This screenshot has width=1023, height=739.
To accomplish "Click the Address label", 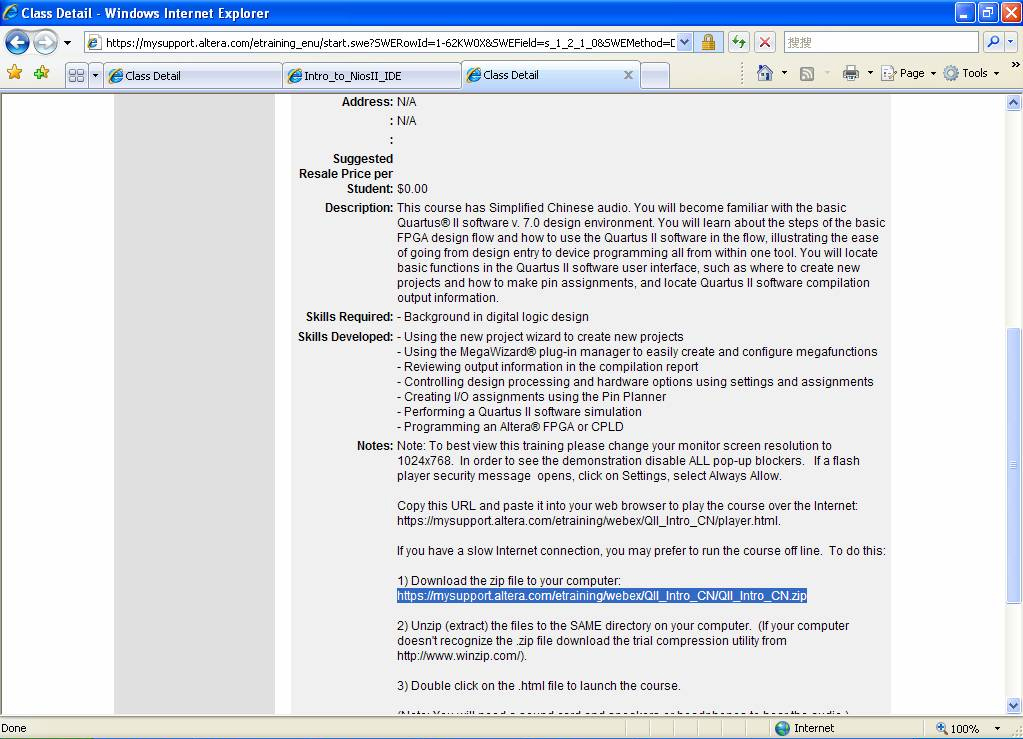I will click(367, 102).
